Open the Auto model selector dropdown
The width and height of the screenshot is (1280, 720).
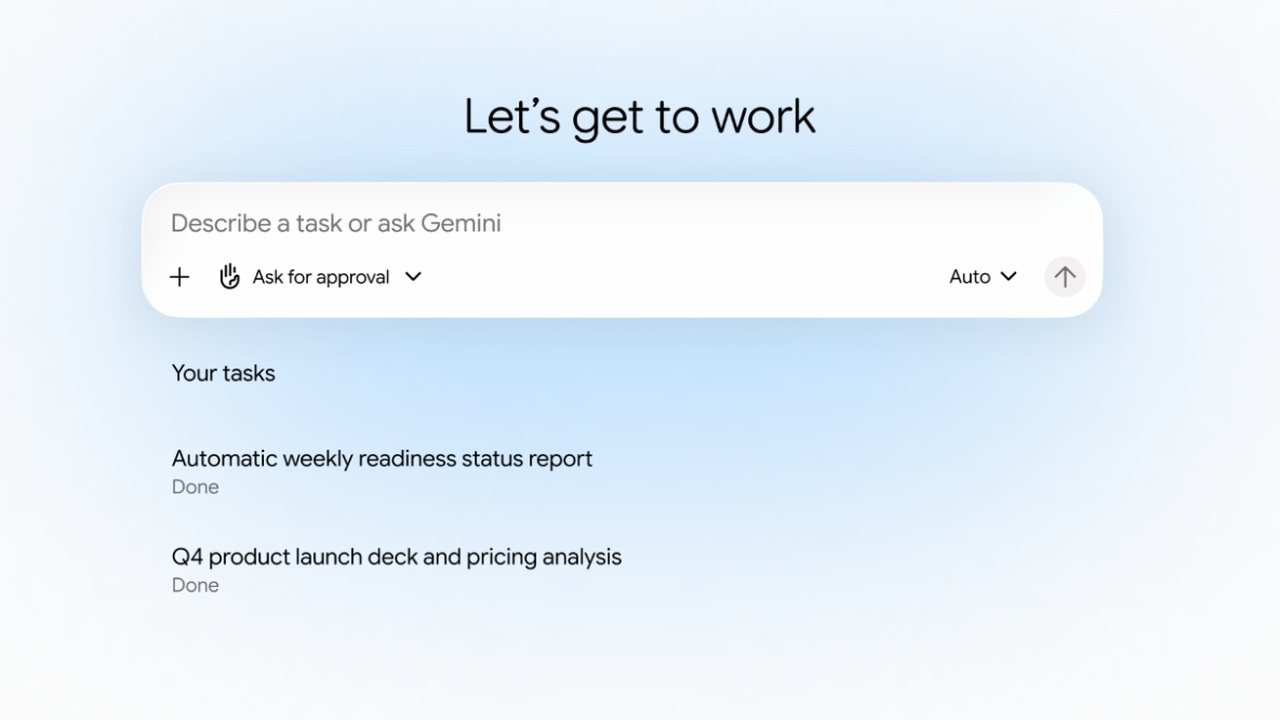coord(983,277)
